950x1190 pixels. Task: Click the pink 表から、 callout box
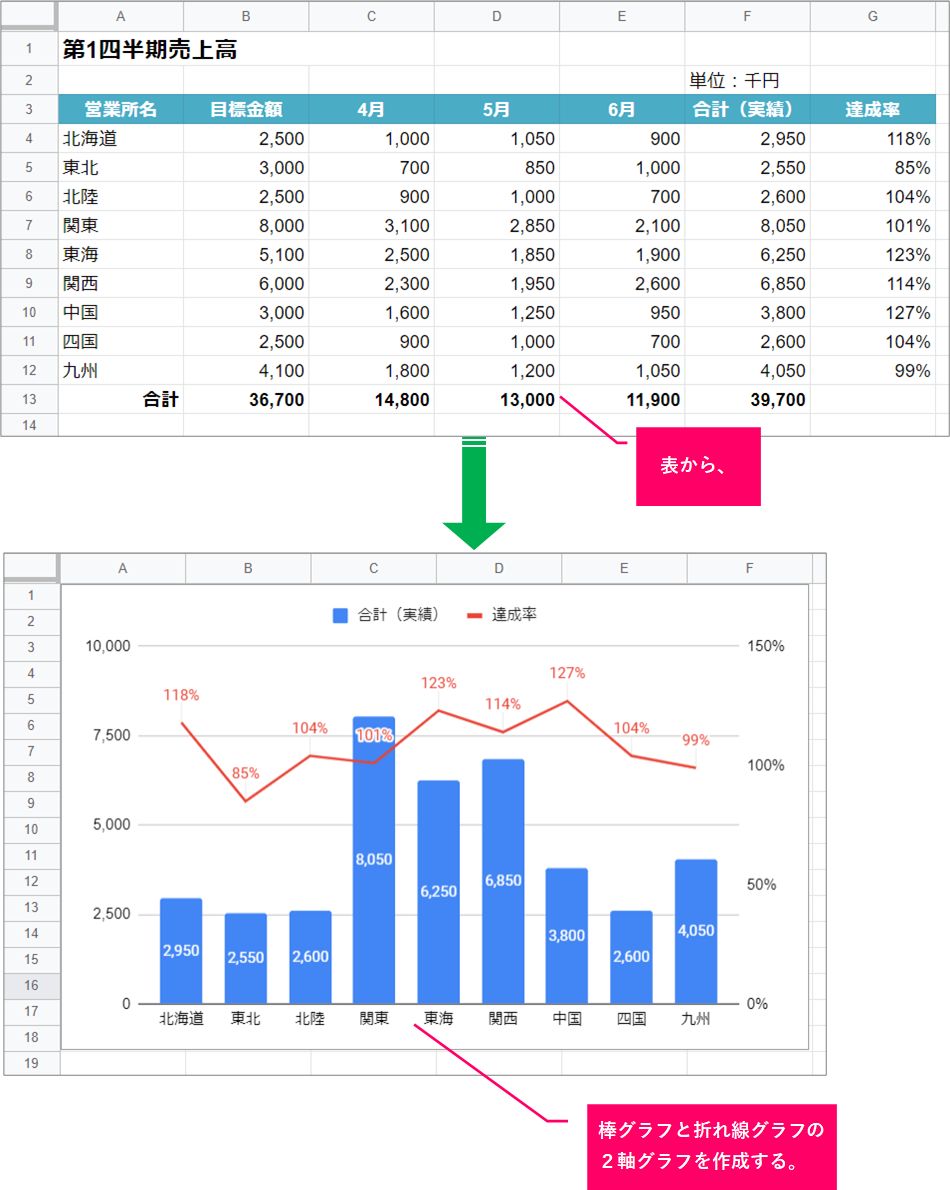click(x=698, y=466)
